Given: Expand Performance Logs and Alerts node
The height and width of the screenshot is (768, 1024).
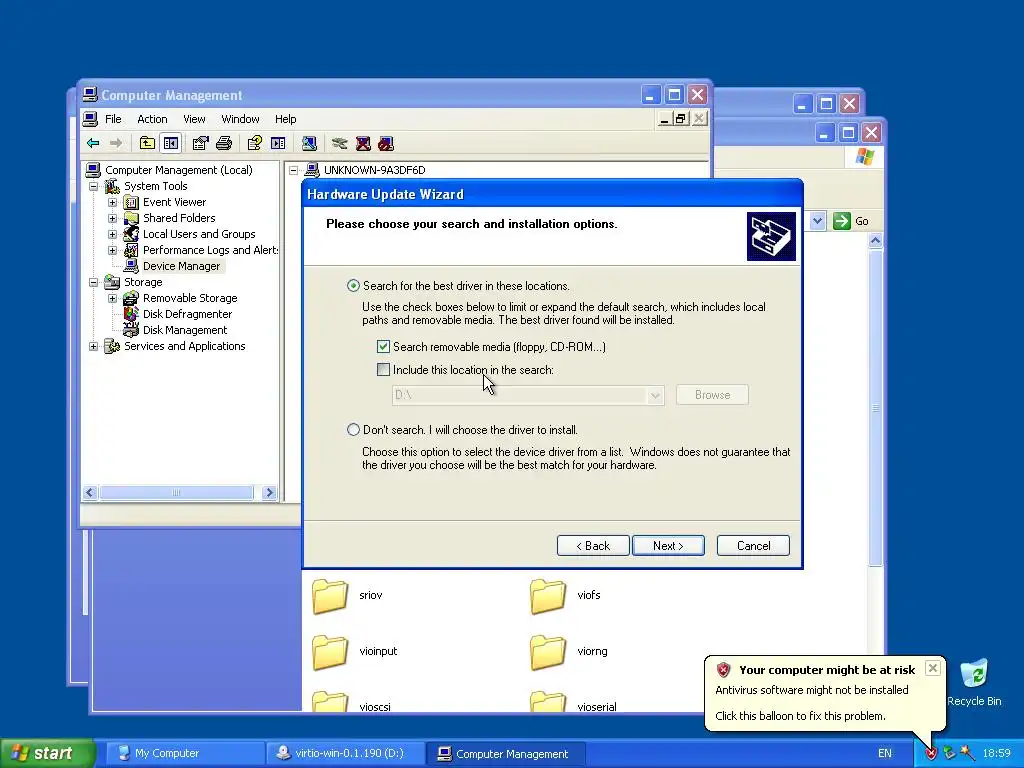Looking at the screenshot, I should [x=112, y=250].
